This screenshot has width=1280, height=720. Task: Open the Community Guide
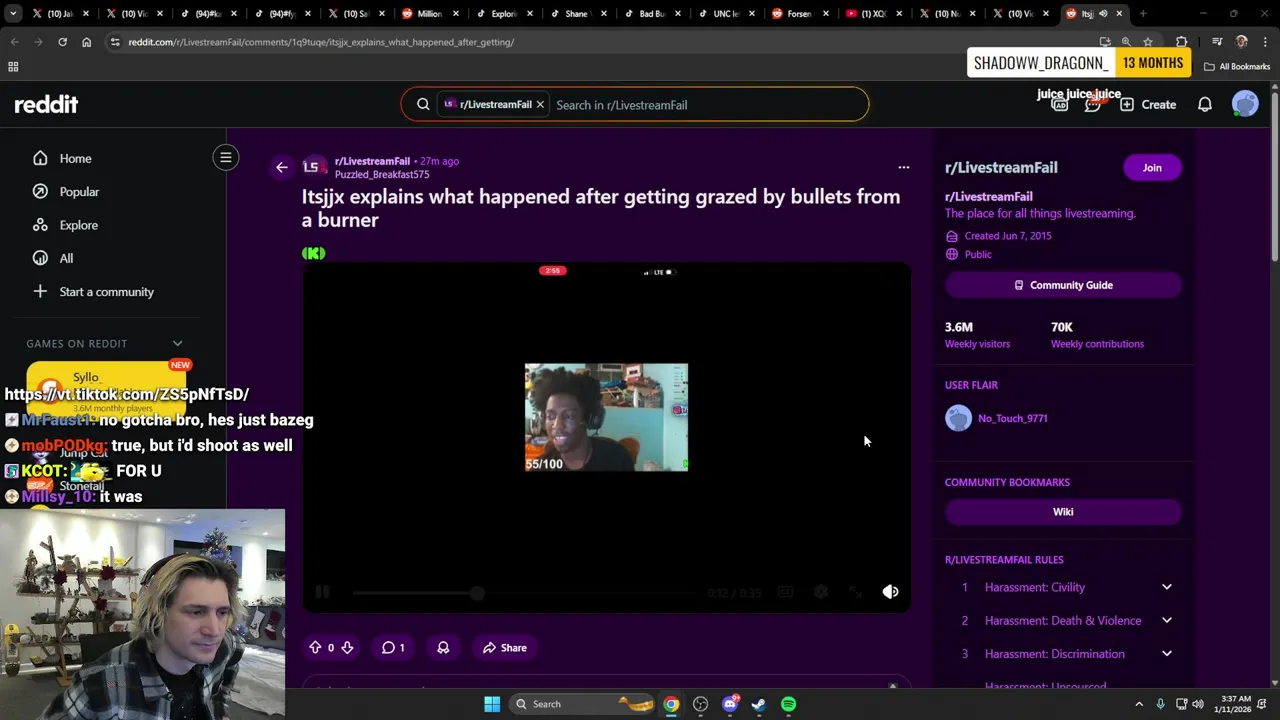1063,285
